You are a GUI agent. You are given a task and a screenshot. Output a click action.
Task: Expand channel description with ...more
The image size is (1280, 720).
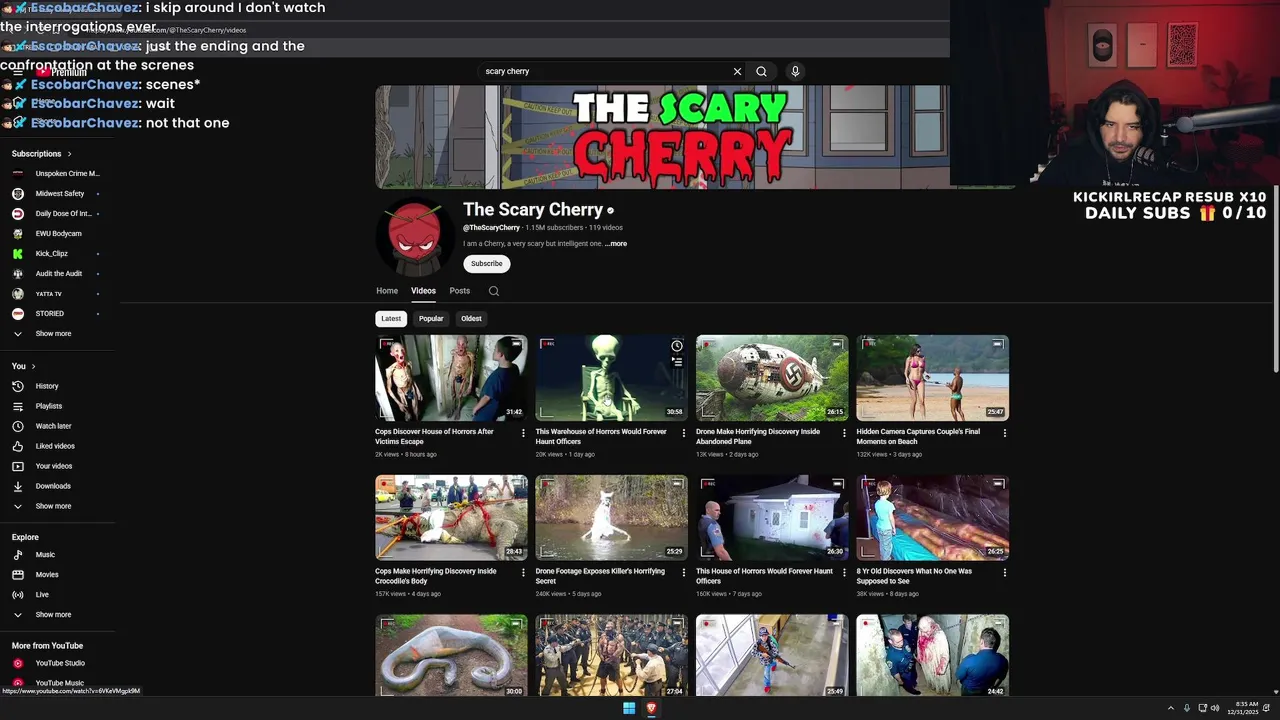click(x=616, y=244)
